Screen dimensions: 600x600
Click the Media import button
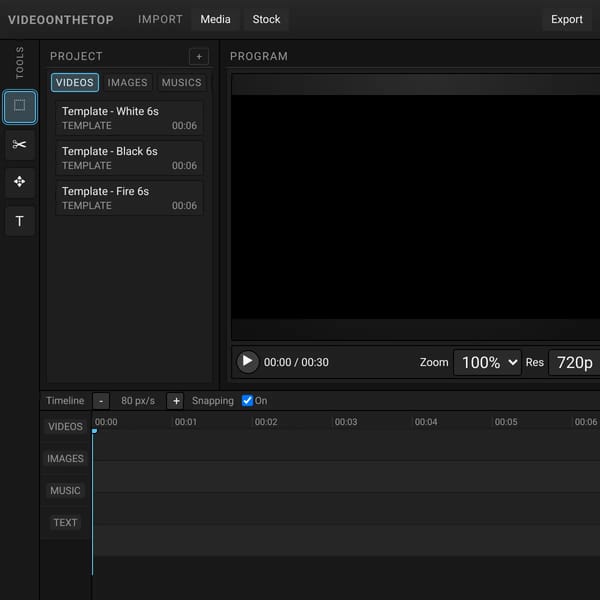pos(215,20)
